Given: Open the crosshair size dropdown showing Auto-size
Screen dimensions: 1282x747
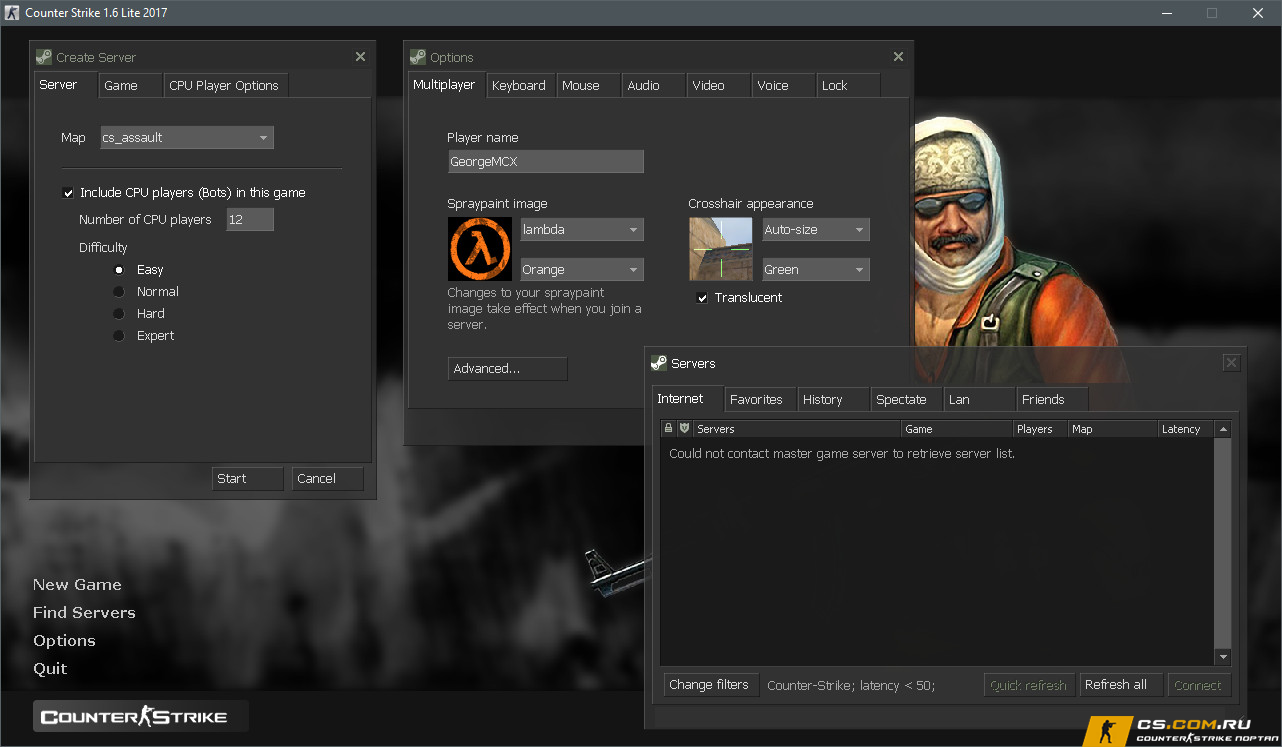Looking at the screenshot, I should [x=815, y=230].
